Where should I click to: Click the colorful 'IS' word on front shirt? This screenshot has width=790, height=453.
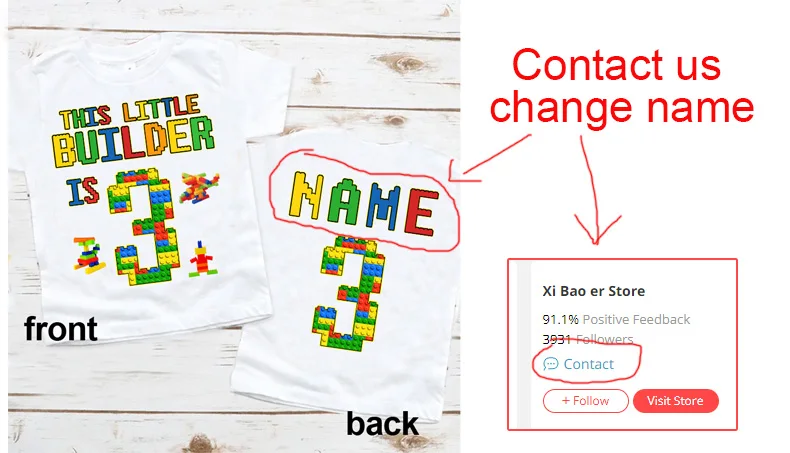point(83,190)
